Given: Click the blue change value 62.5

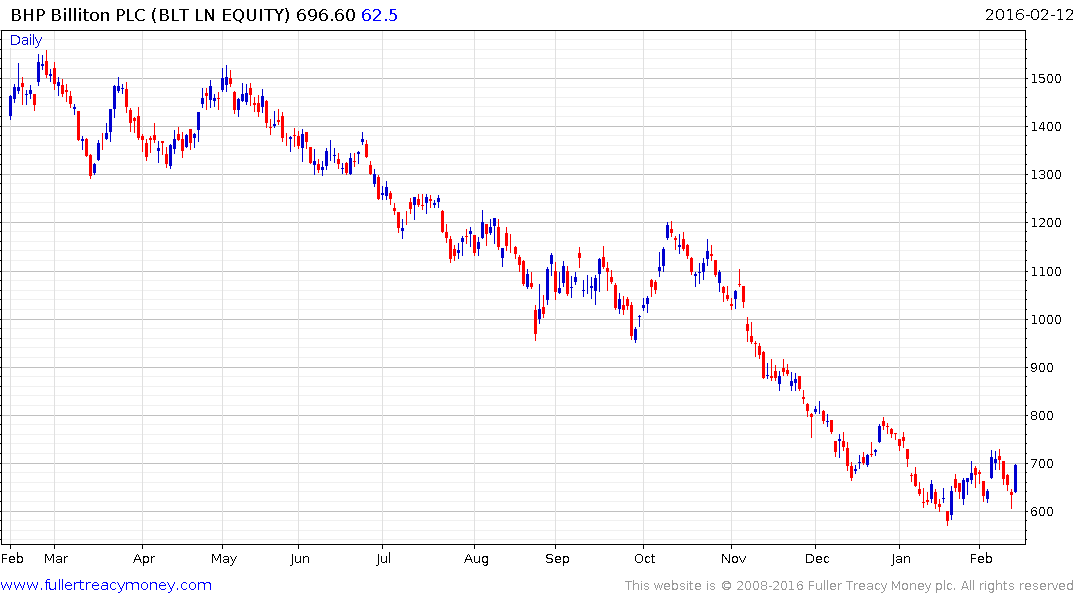Looking at the screenshot, I should pos(379,15).
